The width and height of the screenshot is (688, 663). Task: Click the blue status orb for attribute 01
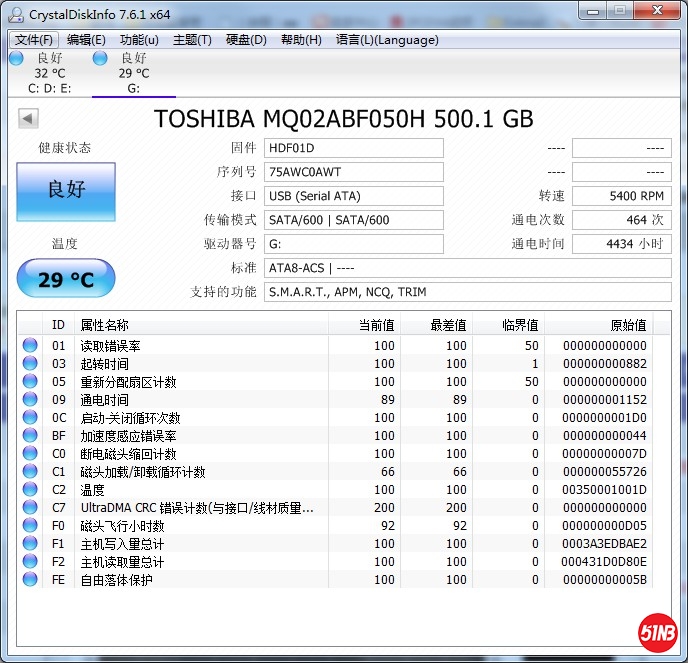(30, 346)
